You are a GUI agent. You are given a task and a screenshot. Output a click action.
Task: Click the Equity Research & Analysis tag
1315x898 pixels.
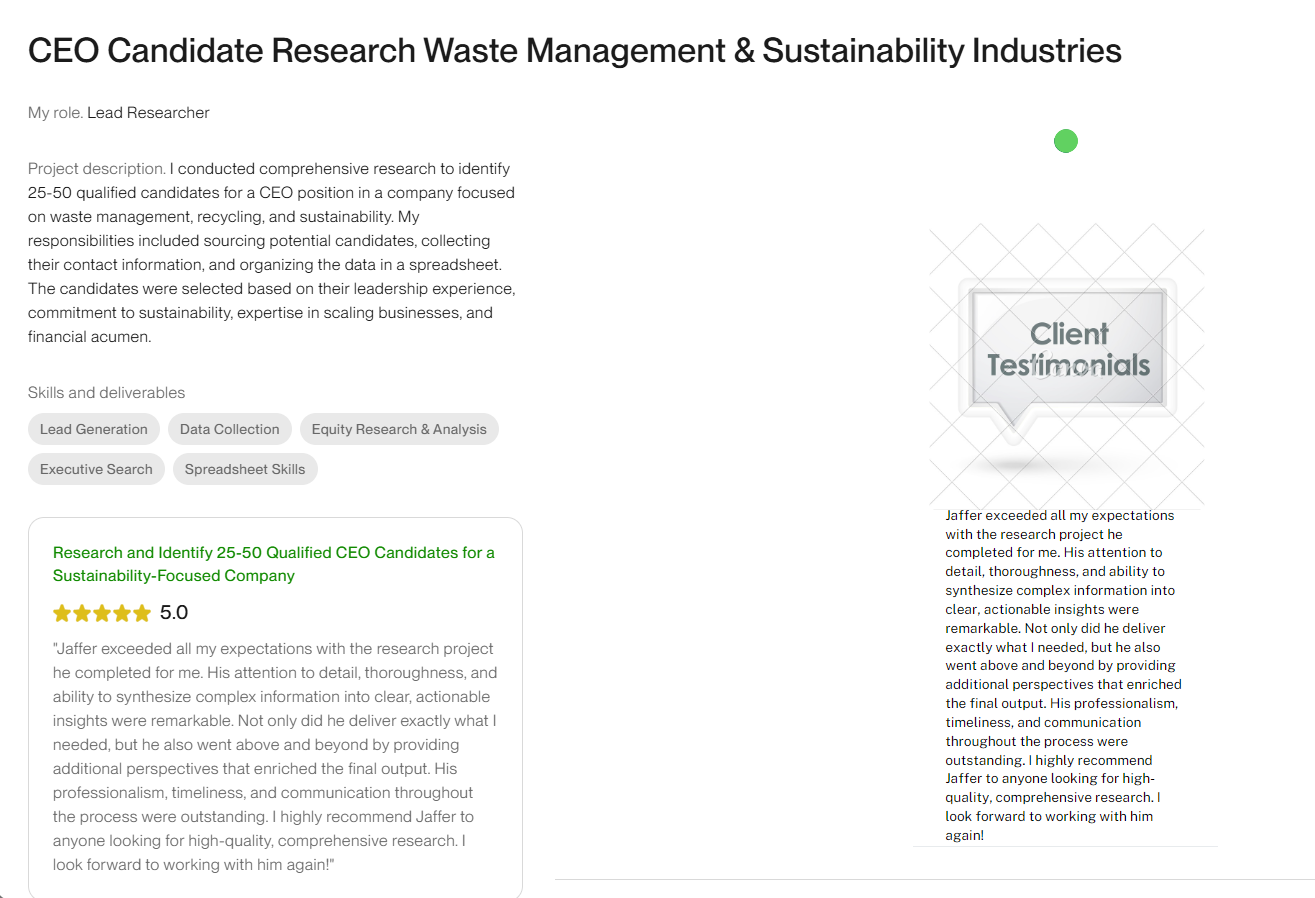coord(399,429)
